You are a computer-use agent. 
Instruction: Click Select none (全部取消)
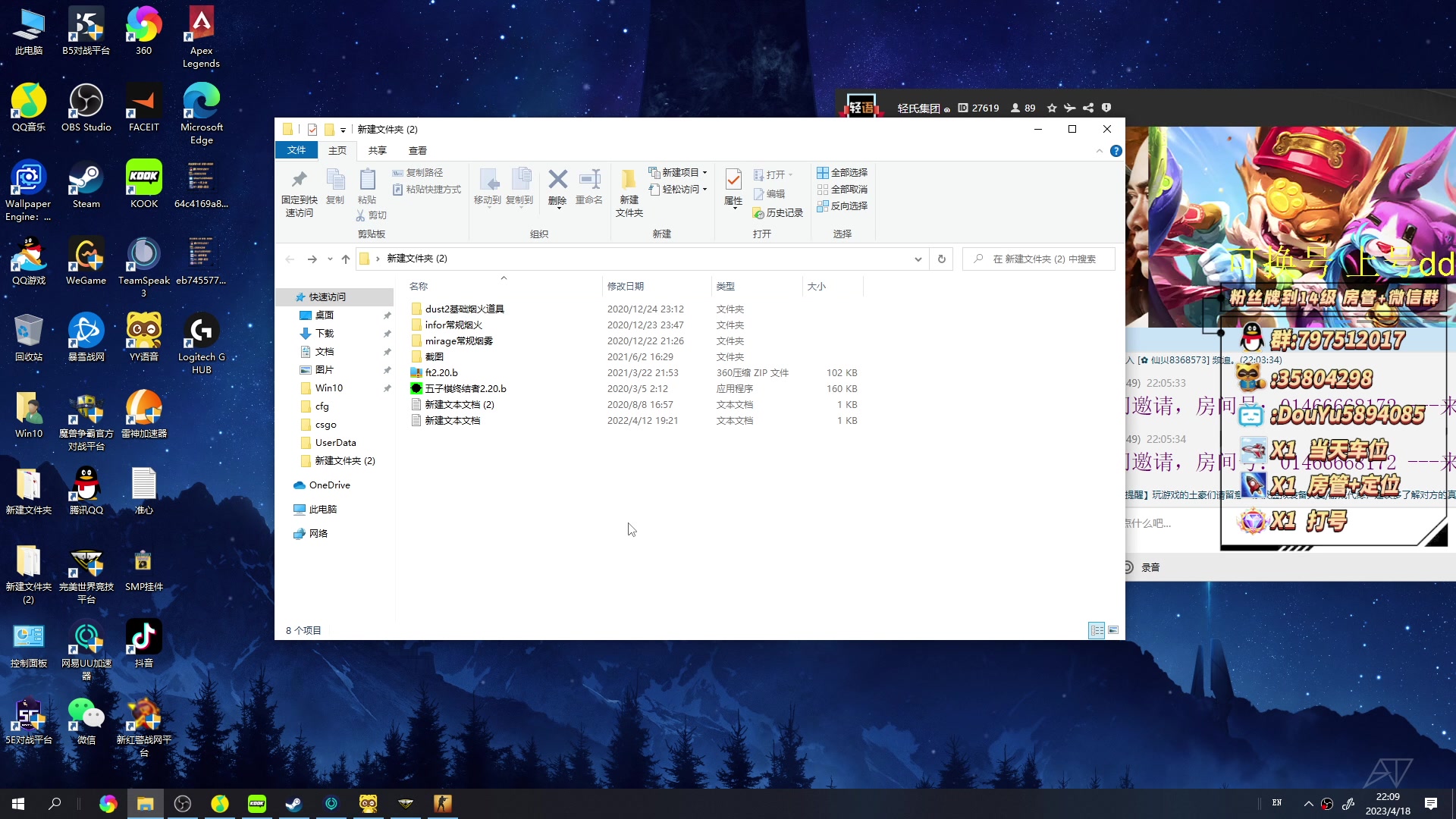click(843, 190)
